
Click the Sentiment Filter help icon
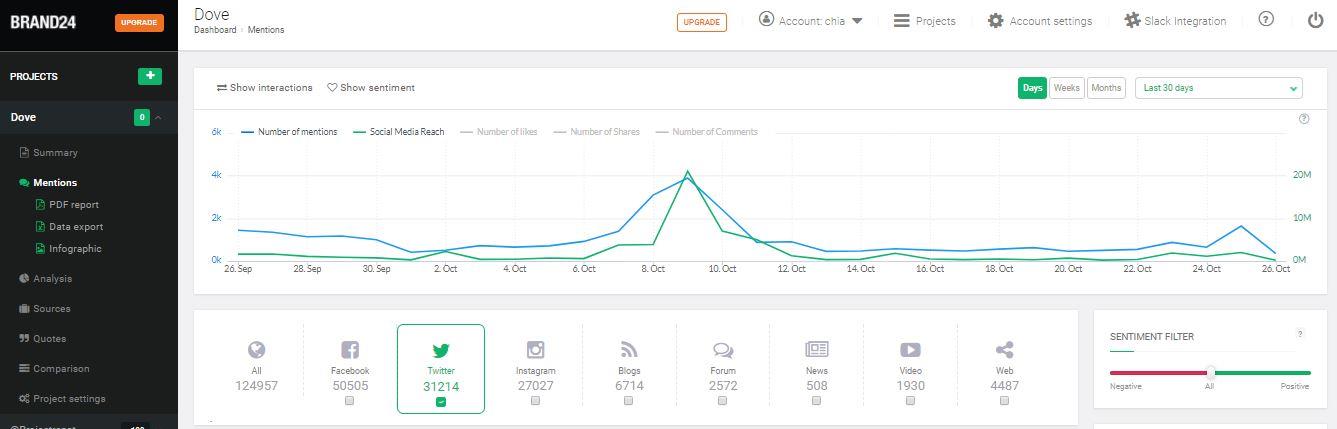1300,334
